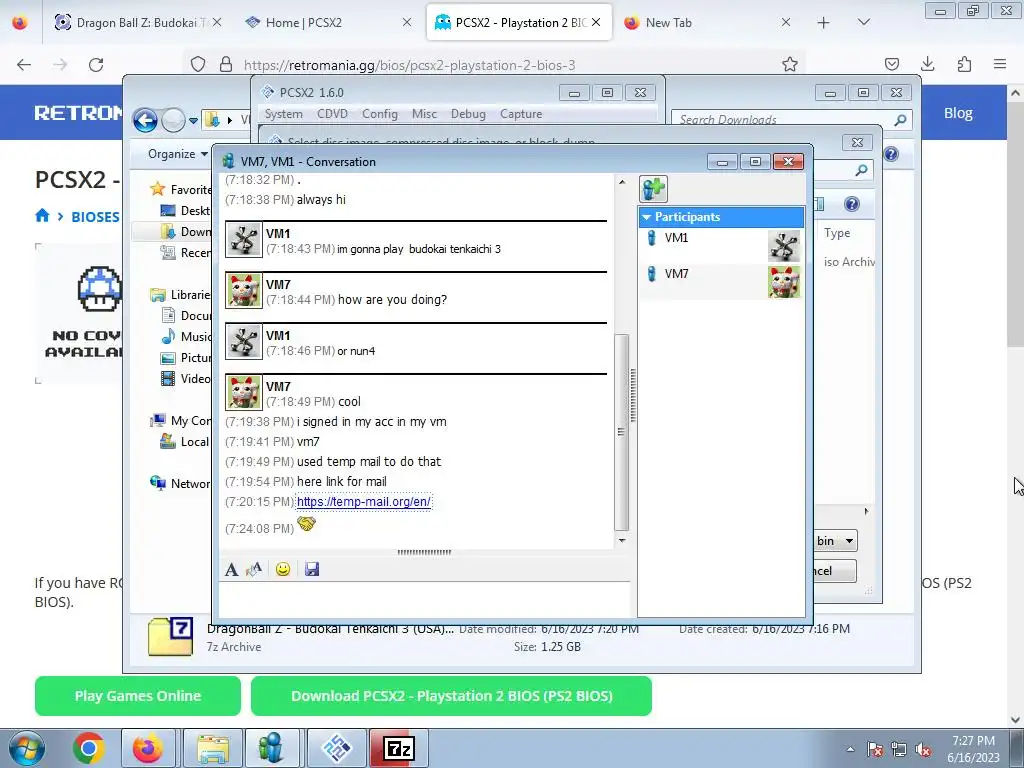The width and height of the screenshot is (1024, 768).
Task: Select Local Disk in Explorer sidebar
Action: pos(185,441)
